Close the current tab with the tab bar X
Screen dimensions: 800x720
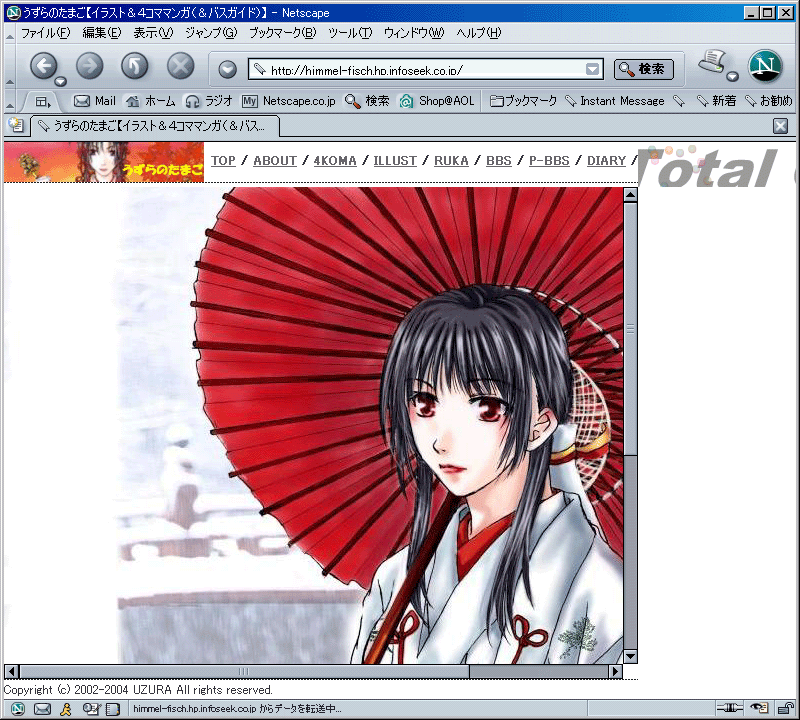click(780, 126)
